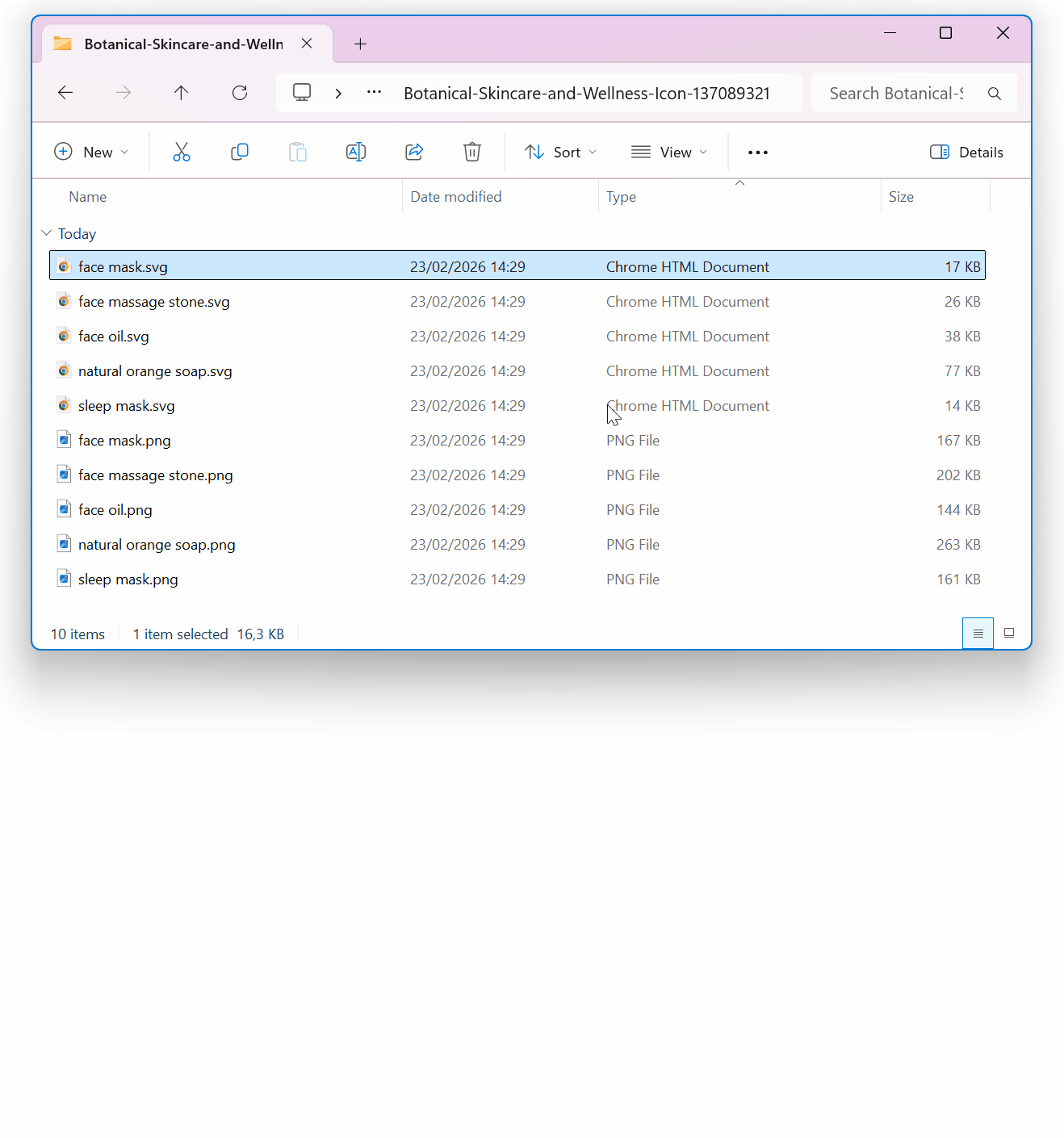Image resolution: width=1064 pixels, height=1138 pixels.
Task: Go up one folder level
Action: click(182, 93)
